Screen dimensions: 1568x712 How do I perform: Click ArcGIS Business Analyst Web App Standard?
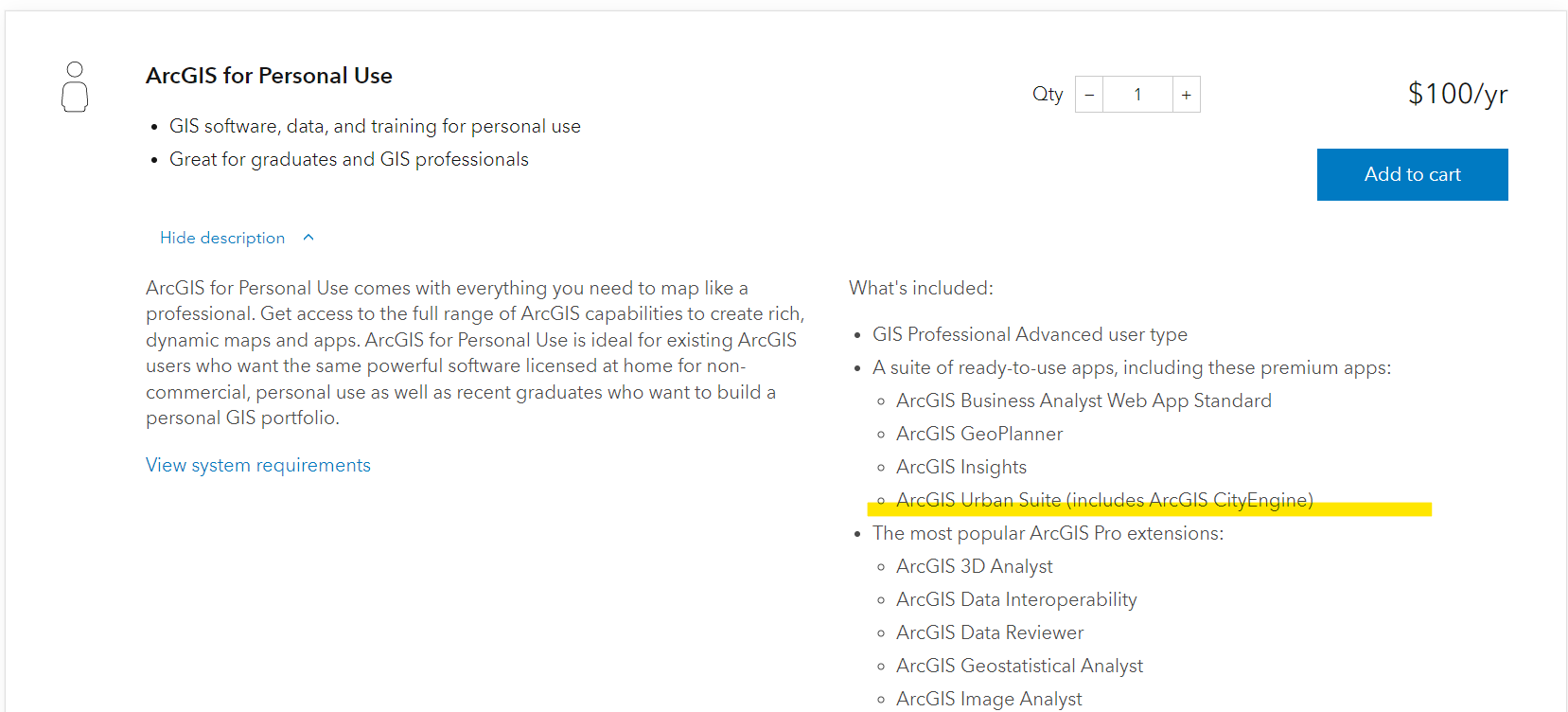(1084, 400)
